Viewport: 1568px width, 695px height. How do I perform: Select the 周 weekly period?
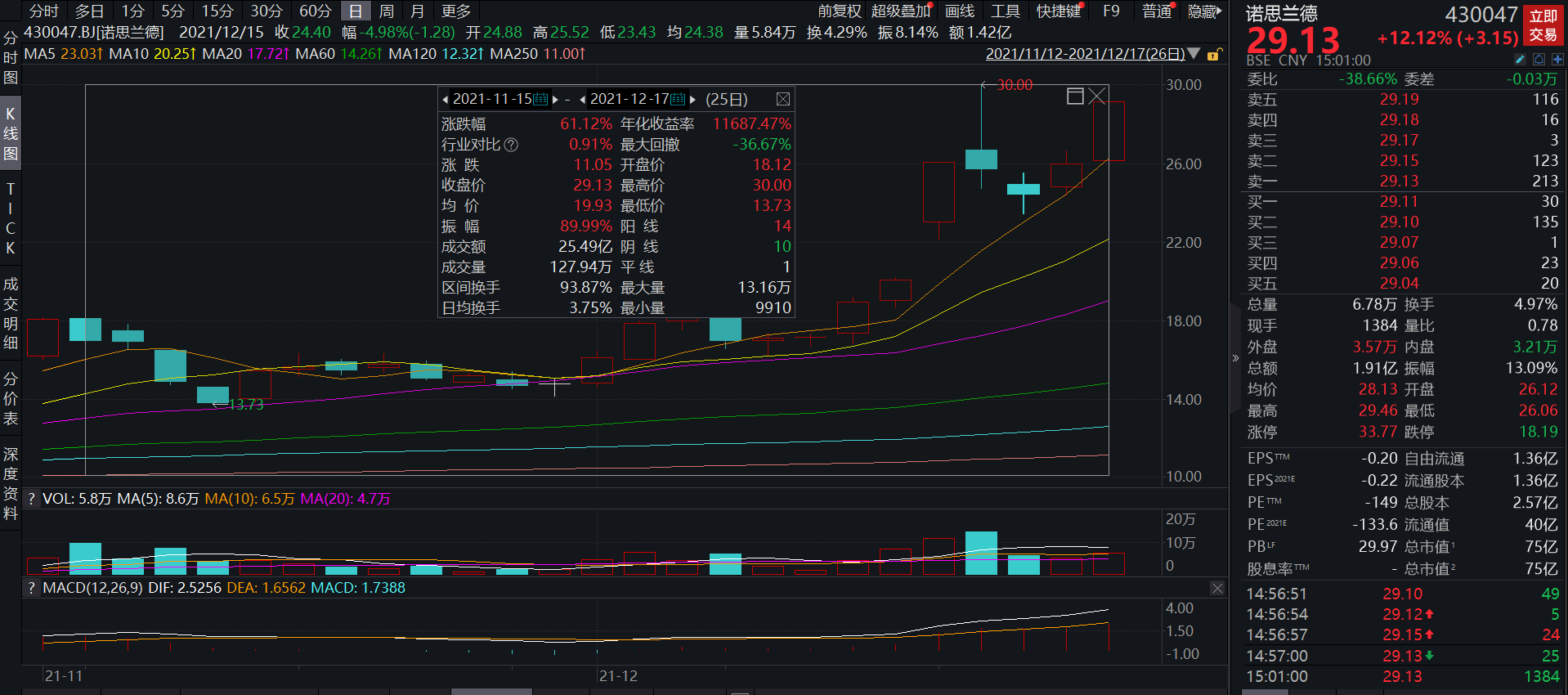coord(387,11)
